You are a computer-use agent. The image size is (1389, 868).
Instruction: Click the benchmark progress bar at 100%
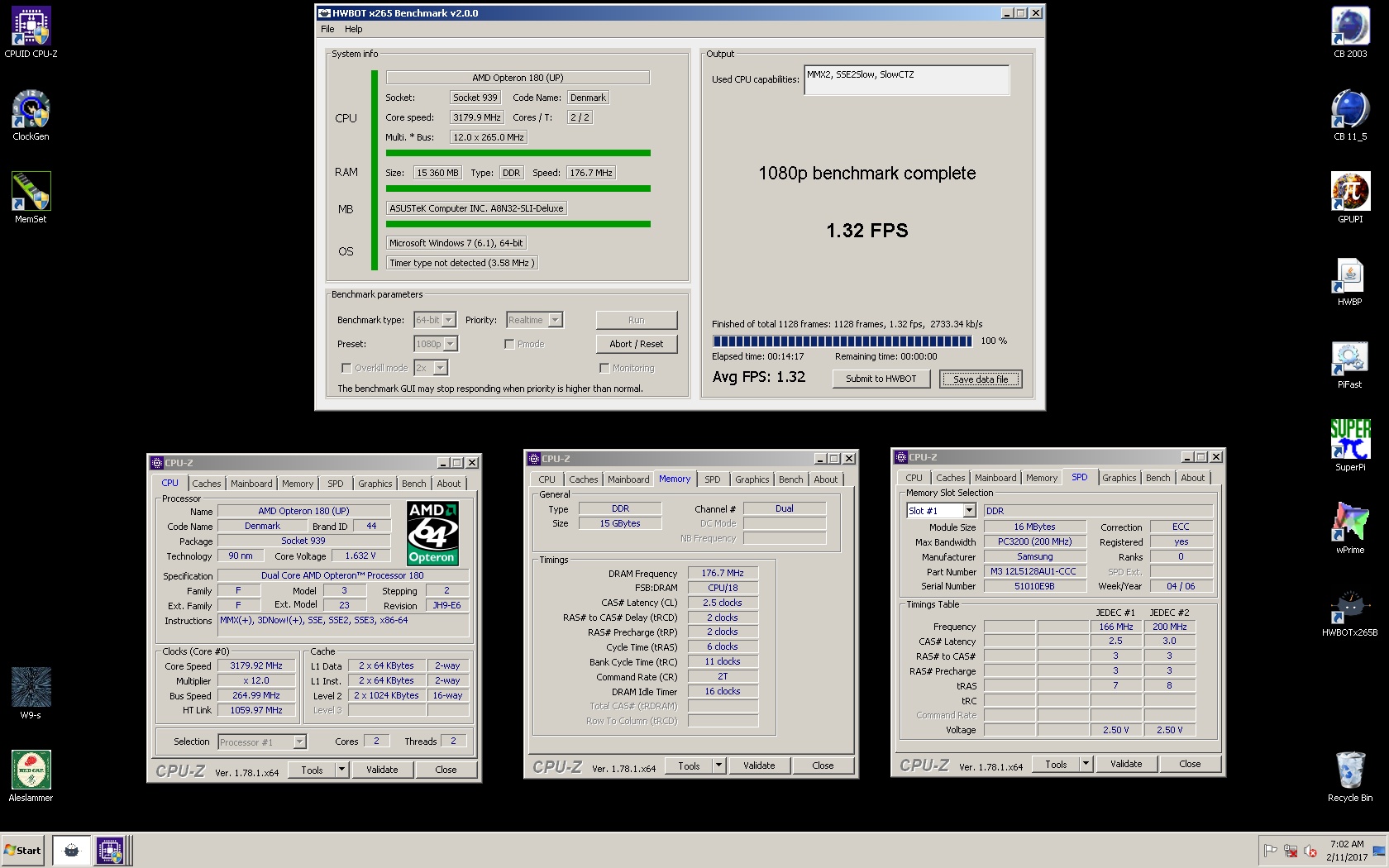pyautogui.click(x=842, y=341)
